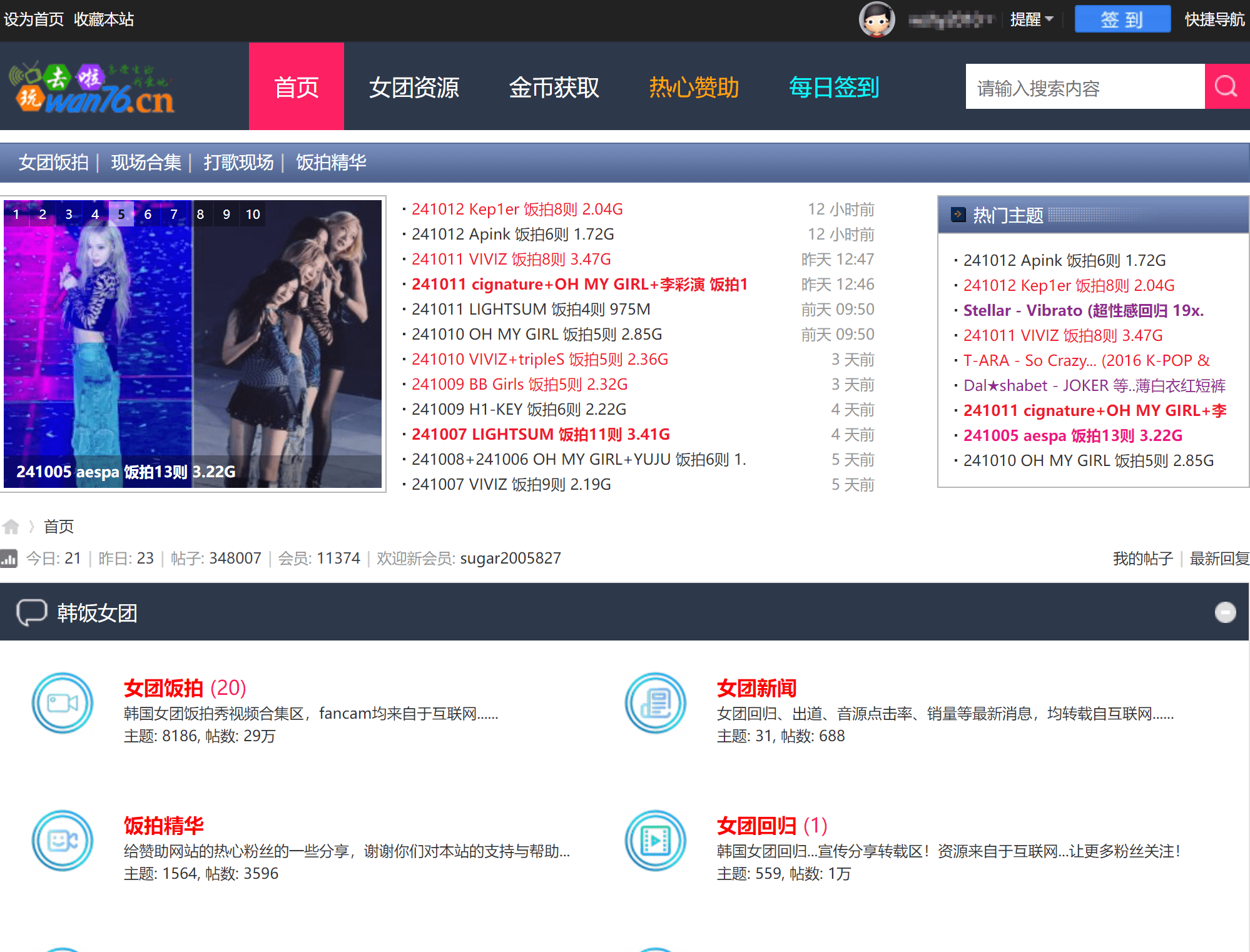Click the 热门主题 header arrow icon
This screenshot has width=1250, height=952.
[x=958, y=215]
